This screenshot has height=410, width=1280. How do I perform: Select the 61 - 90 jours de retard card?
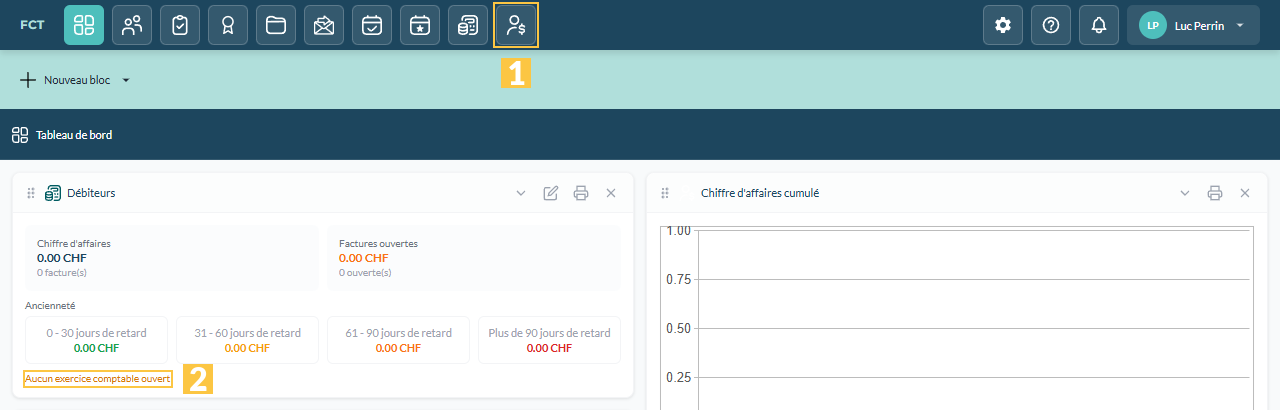click(x=398, y=340)
